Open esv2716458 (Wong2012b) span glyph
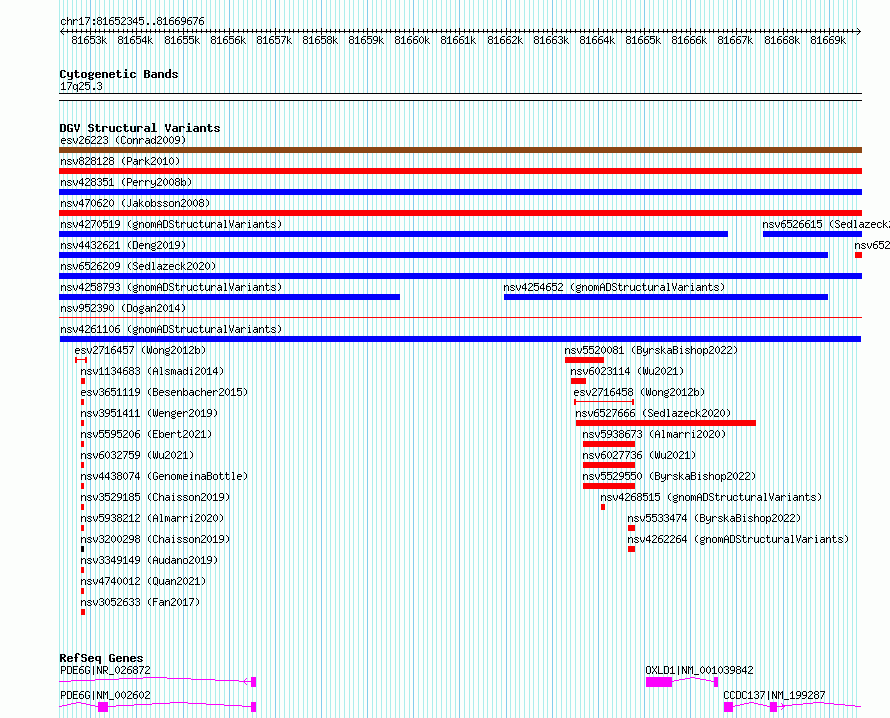This screenshot has width=890, height=718. (x=604, y=402)
